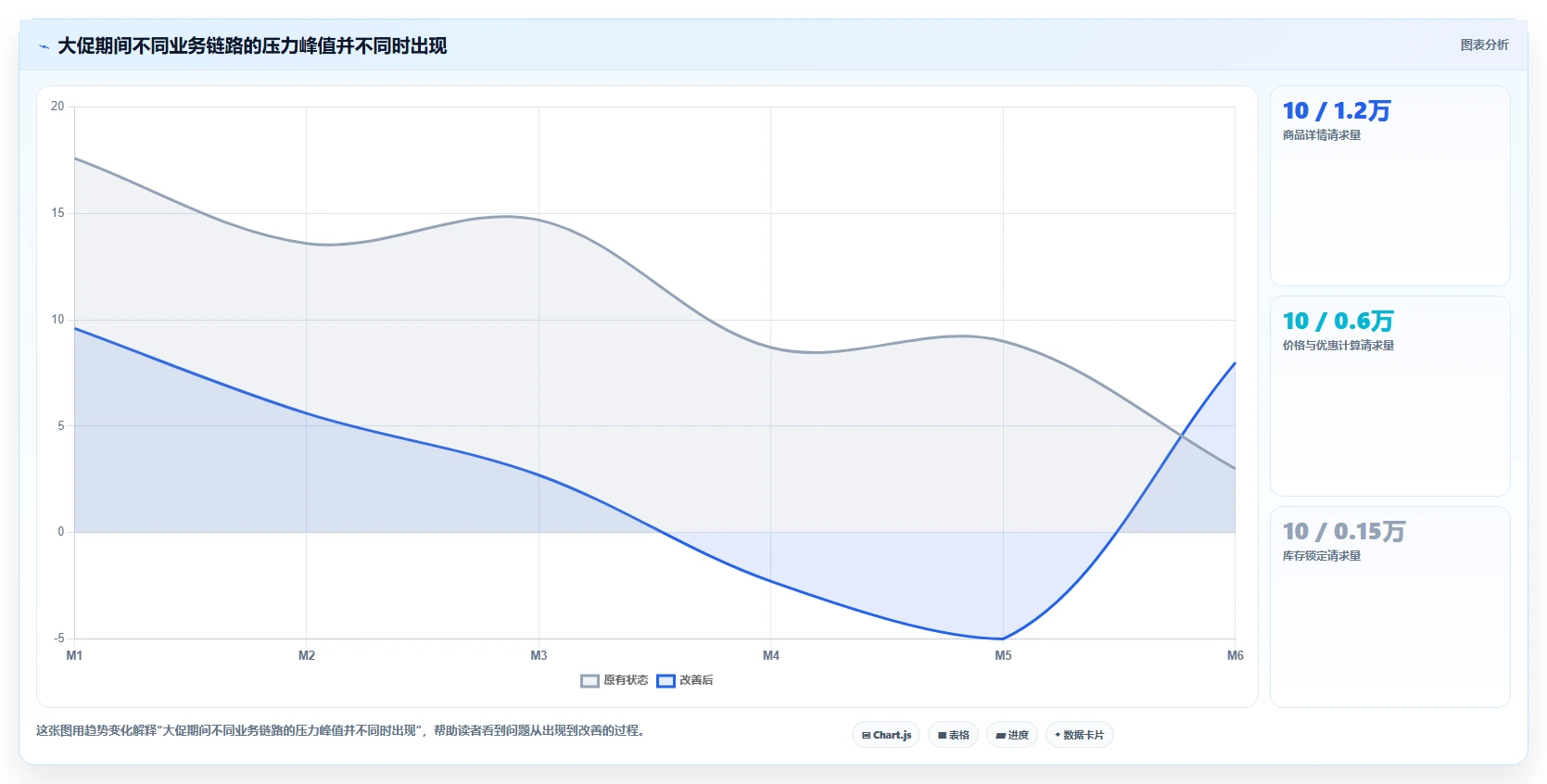Toggle the 改善后 legend swatch
This screenshot has width=1547, height=784.
click(666, 681)
